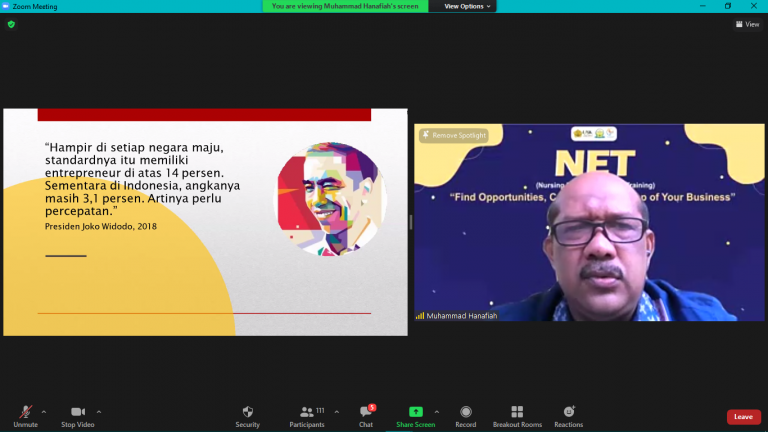Click the green Share Screen icon
Viewport: 768px width, 432px height.
click(415, 412)
